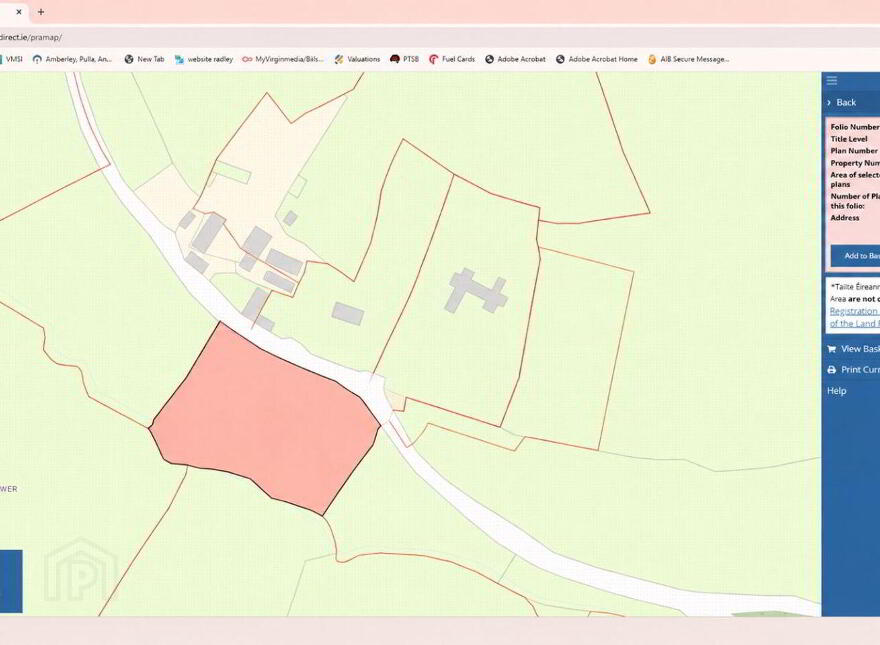
Task: Close the current browser tab
Action: (19, 12)
